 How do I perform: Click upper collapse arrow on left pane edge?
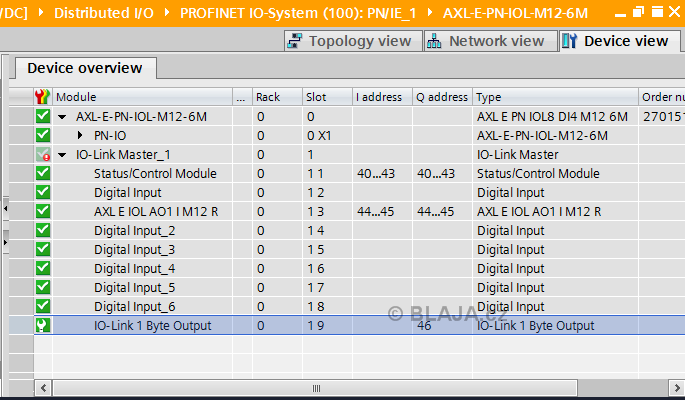point(5,209)
